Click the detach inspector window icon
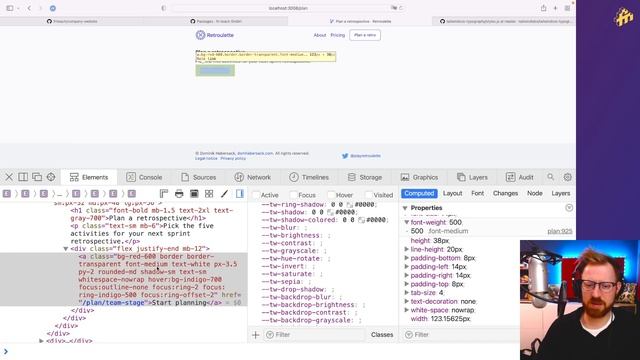 click(x=37, y=177)
